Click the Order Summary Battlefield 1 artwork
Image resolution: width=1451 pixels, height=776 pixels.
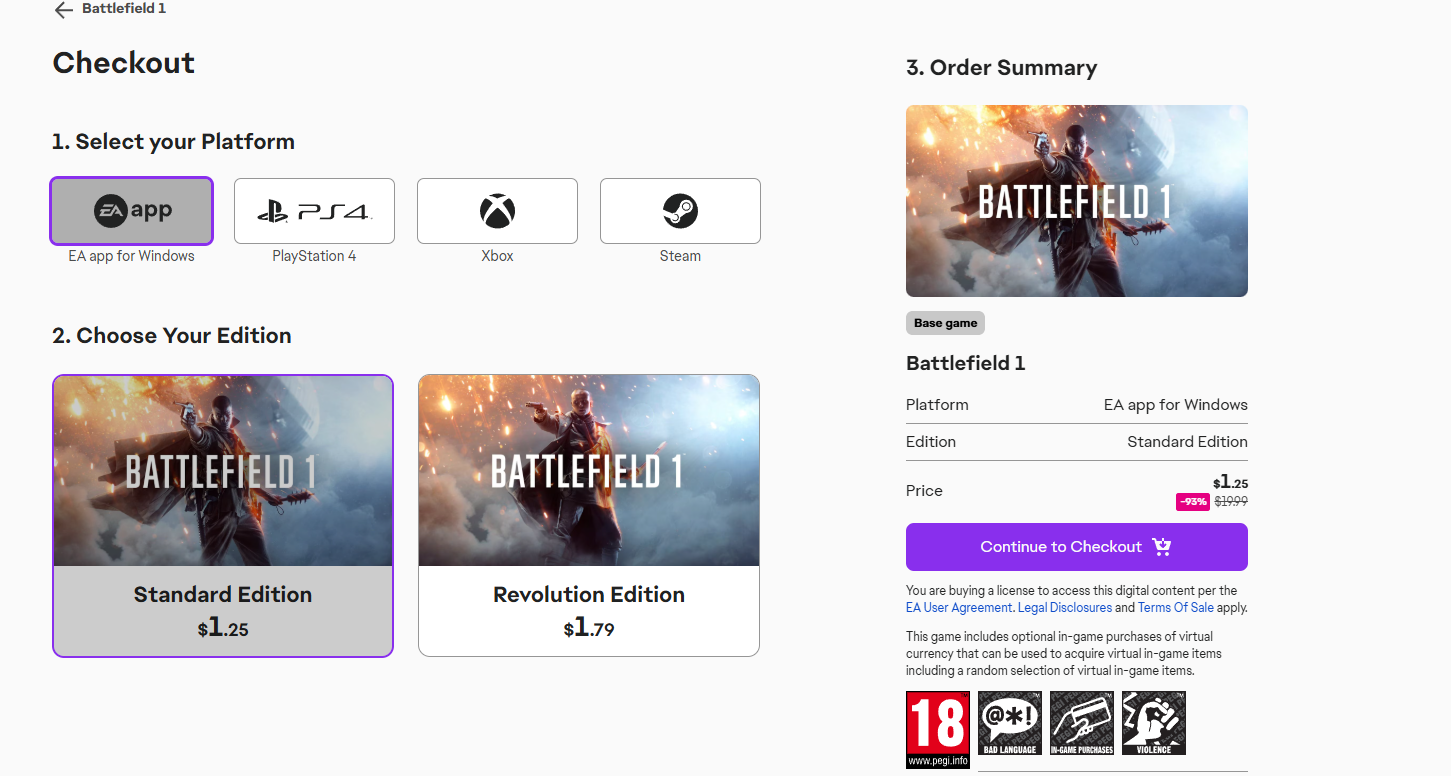coord(1076,201)
